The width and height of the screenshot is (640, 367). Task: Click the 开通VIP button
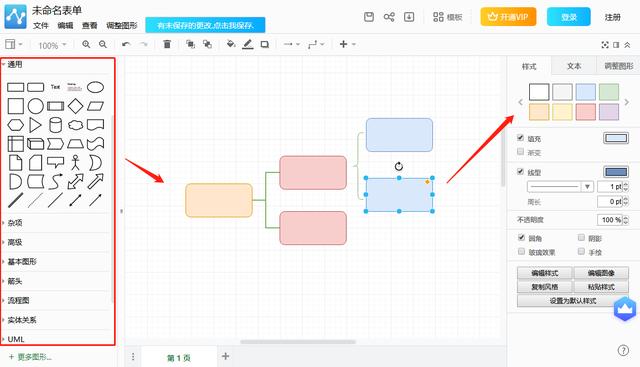[x=508, y=17]
